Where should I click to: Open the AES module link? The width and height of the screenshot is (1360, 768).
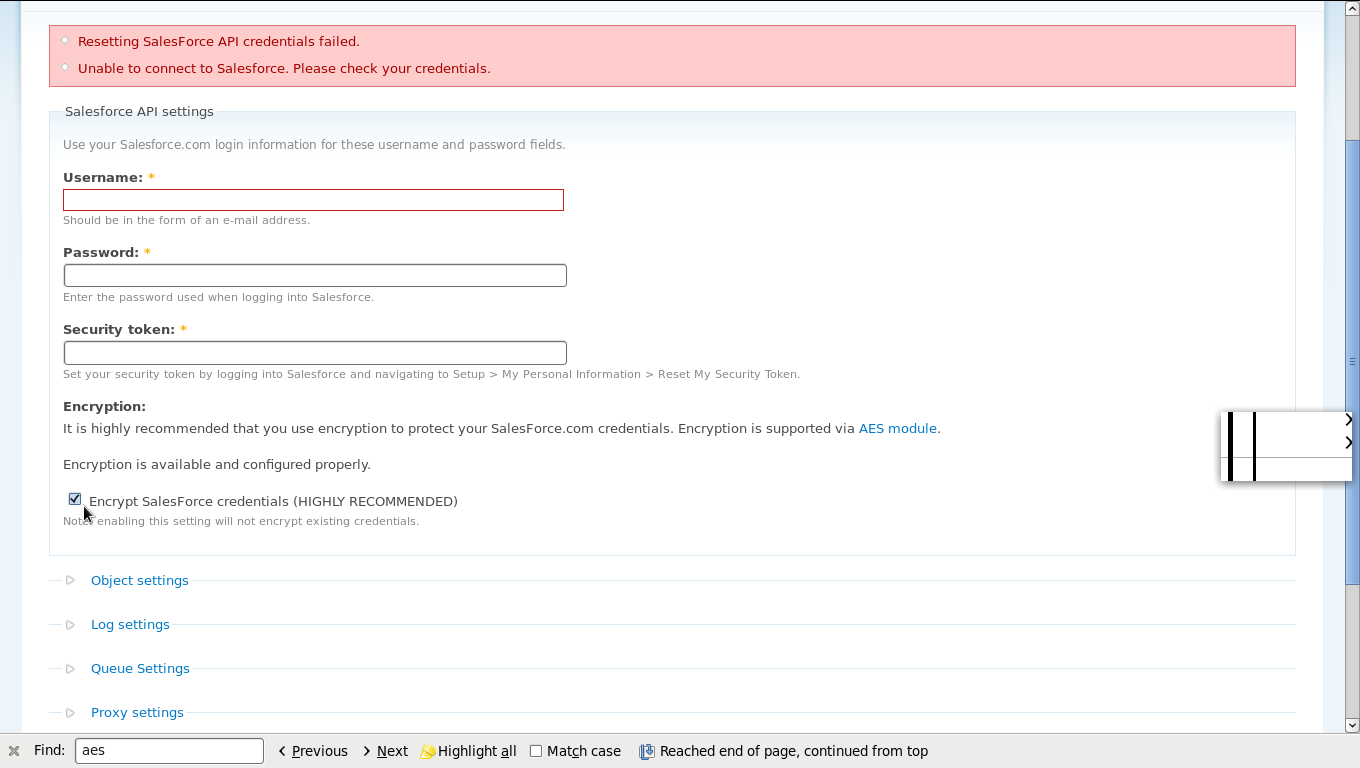897,428
